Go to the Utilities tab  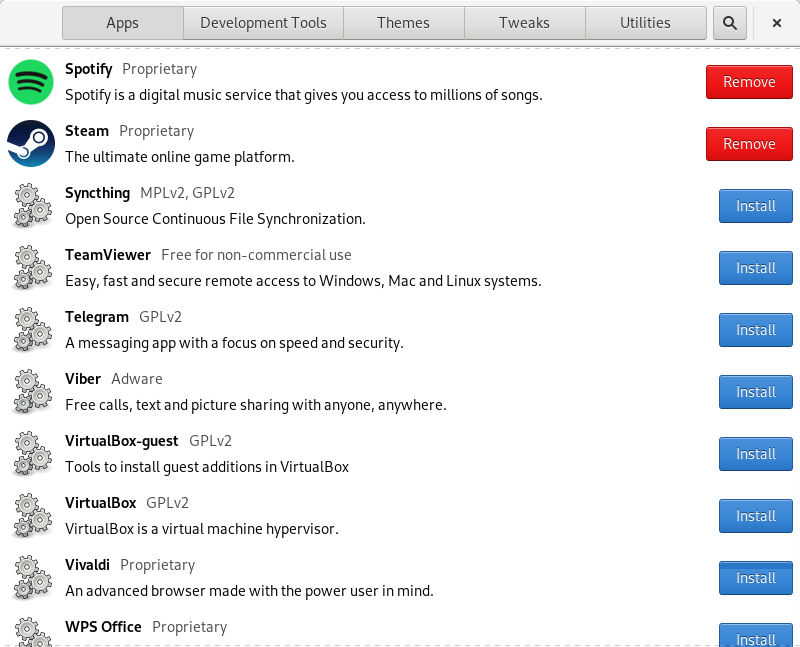(x=645, y=23)
